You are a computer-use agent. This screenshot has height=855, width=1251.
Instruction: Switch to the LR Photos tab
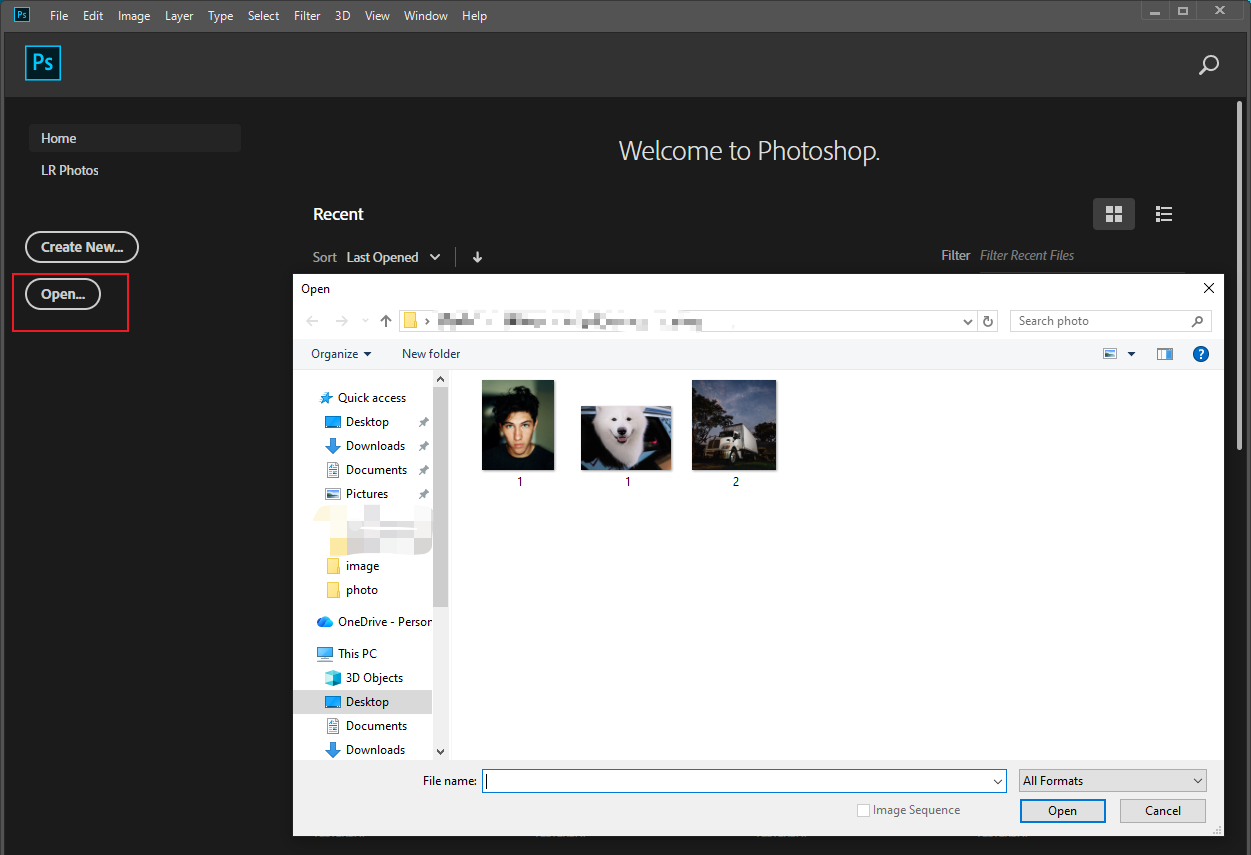click(x=69, y=170)
